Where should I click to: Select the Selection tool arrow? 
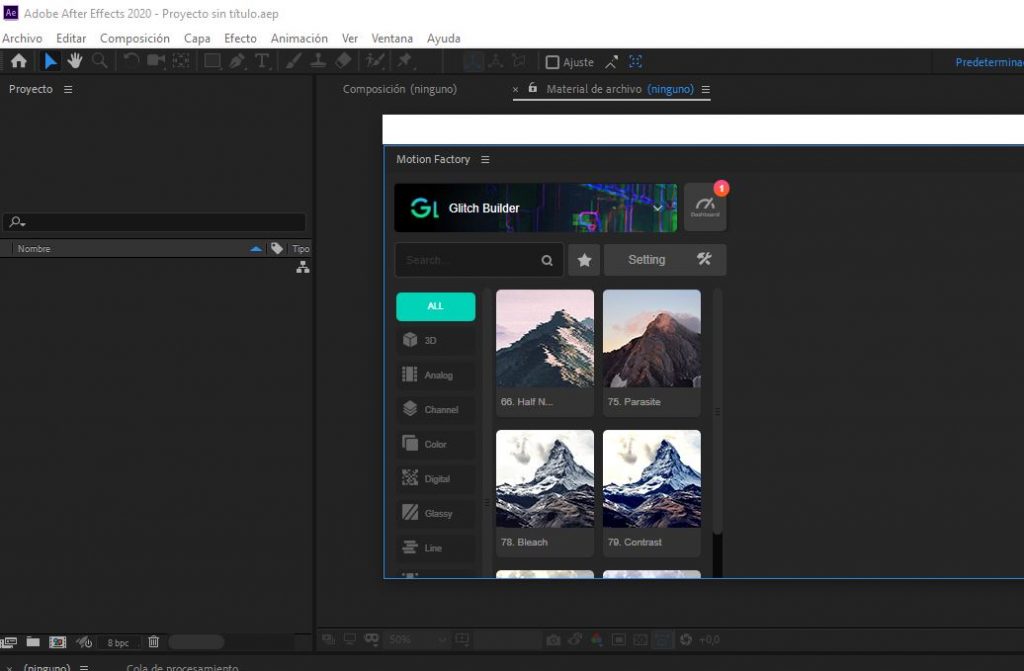tap(50, 60)
